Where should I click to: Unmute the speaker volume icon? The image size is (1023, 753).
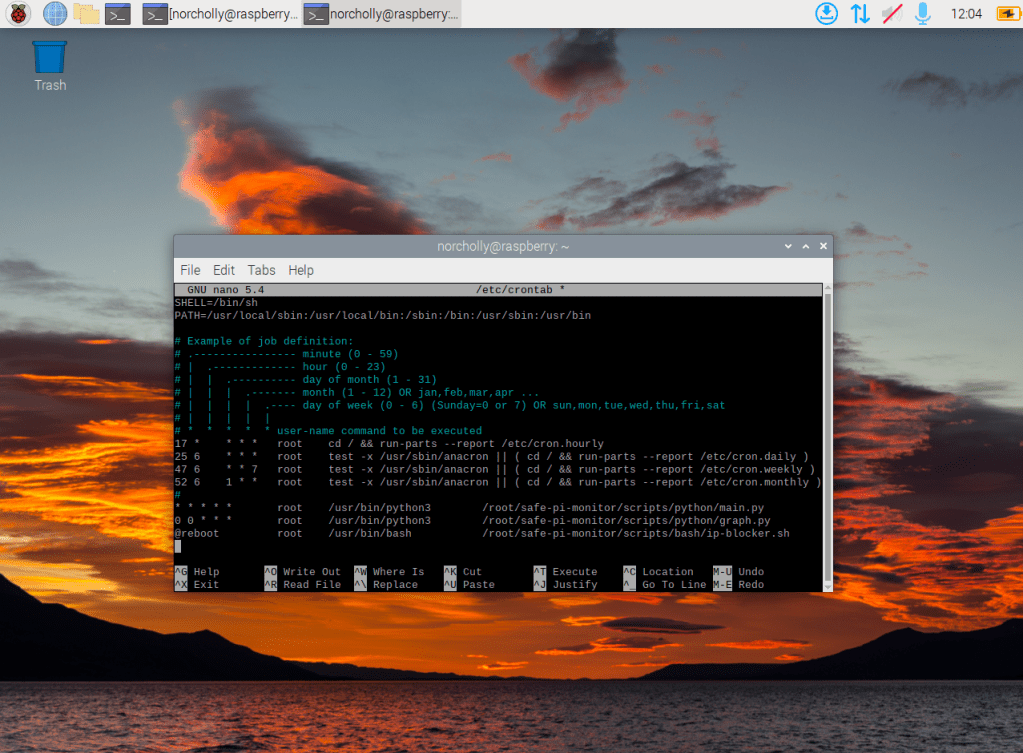click(891, 14)
